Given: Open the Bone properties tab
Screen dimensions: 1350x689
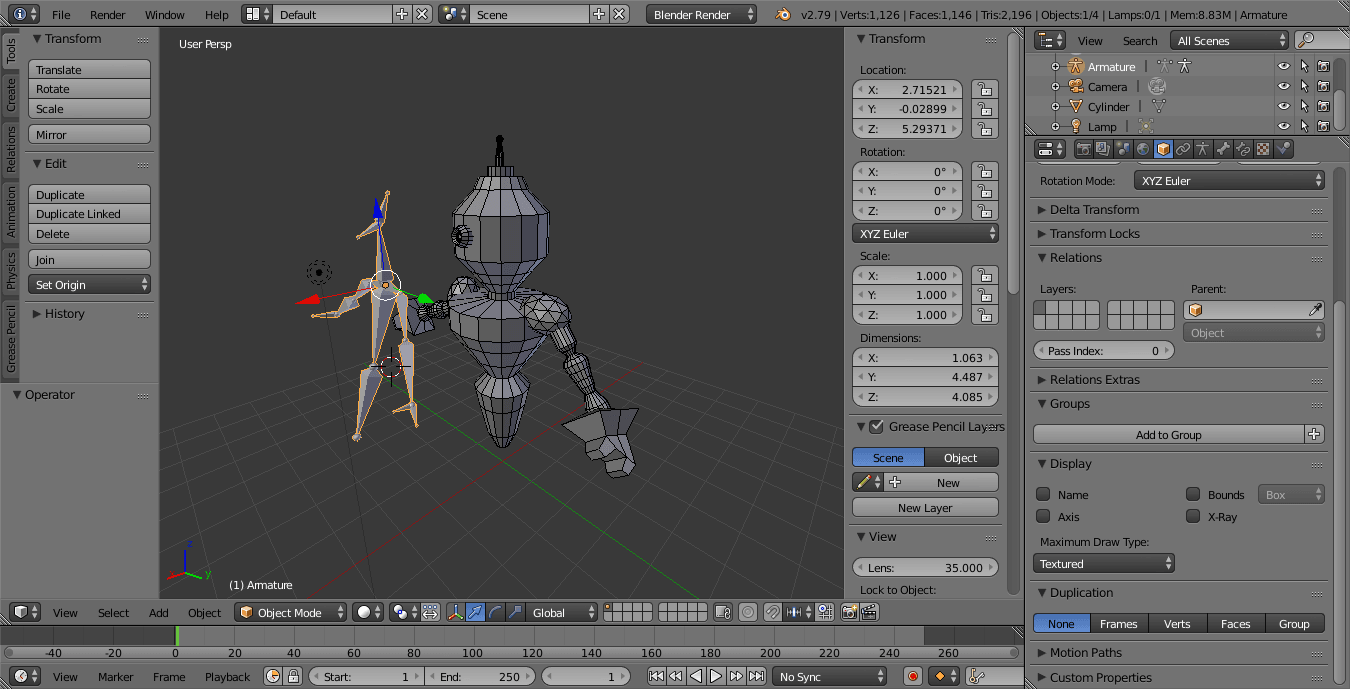Looking at the screenshot, I should pos(1223,148).
